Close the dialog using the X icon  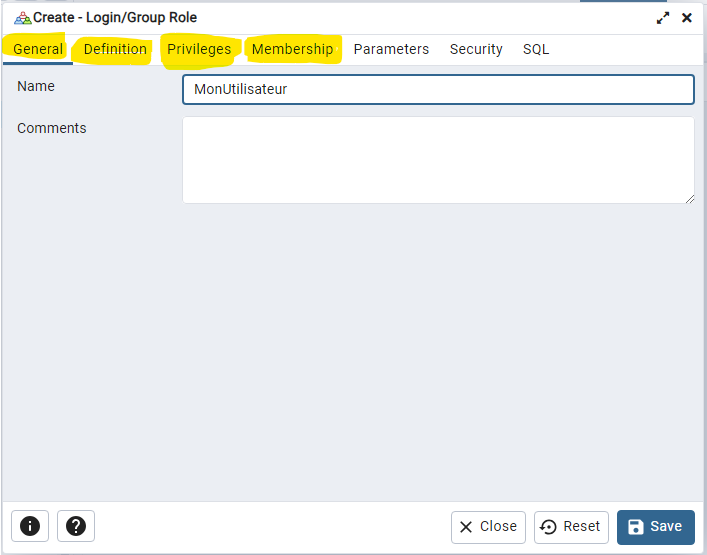click(x=687, y=18)
